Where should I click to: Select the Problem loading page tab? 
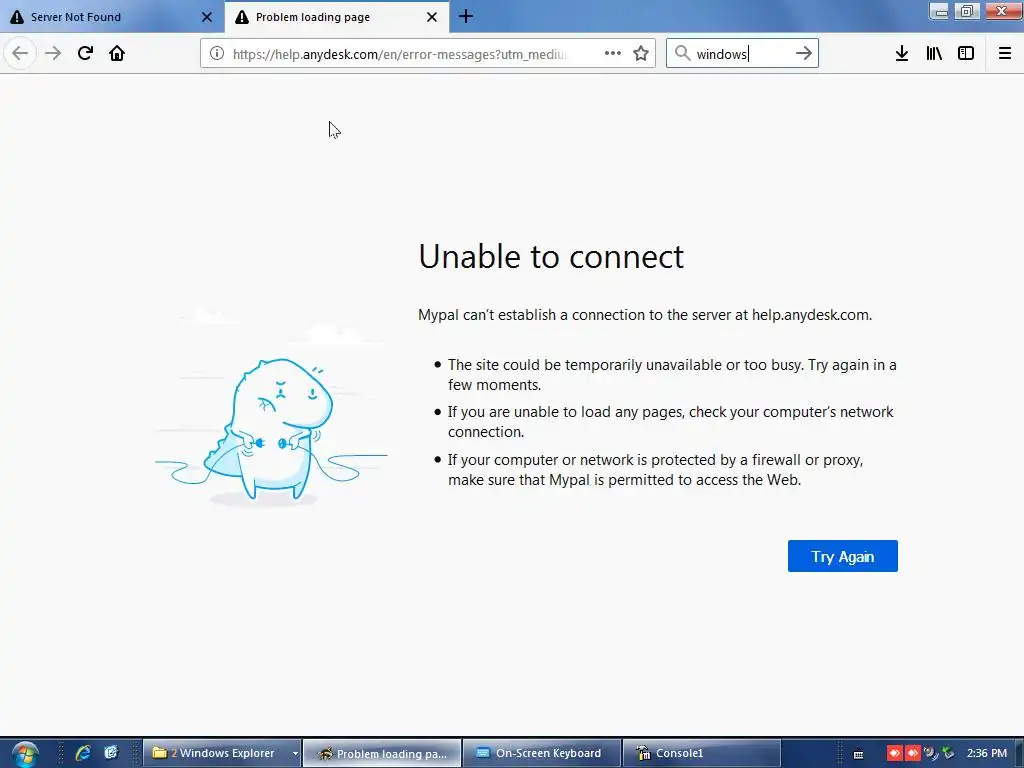coord(337,17)
